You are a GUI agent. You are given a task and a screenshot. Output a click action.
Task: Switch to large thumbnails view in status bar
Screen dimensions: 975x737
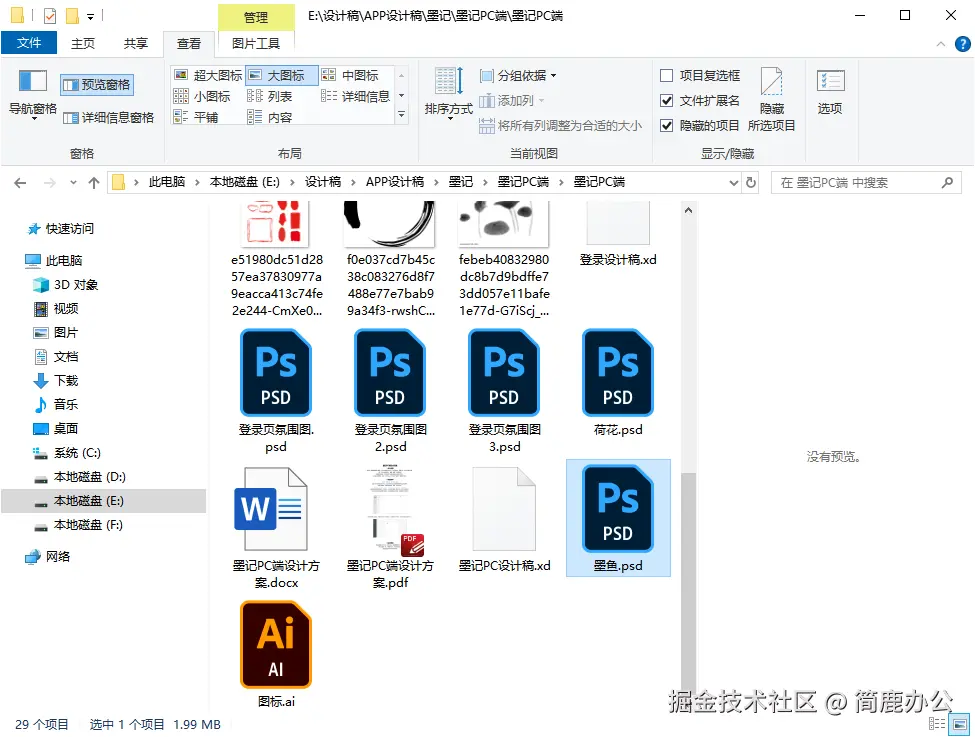[960, 723]
